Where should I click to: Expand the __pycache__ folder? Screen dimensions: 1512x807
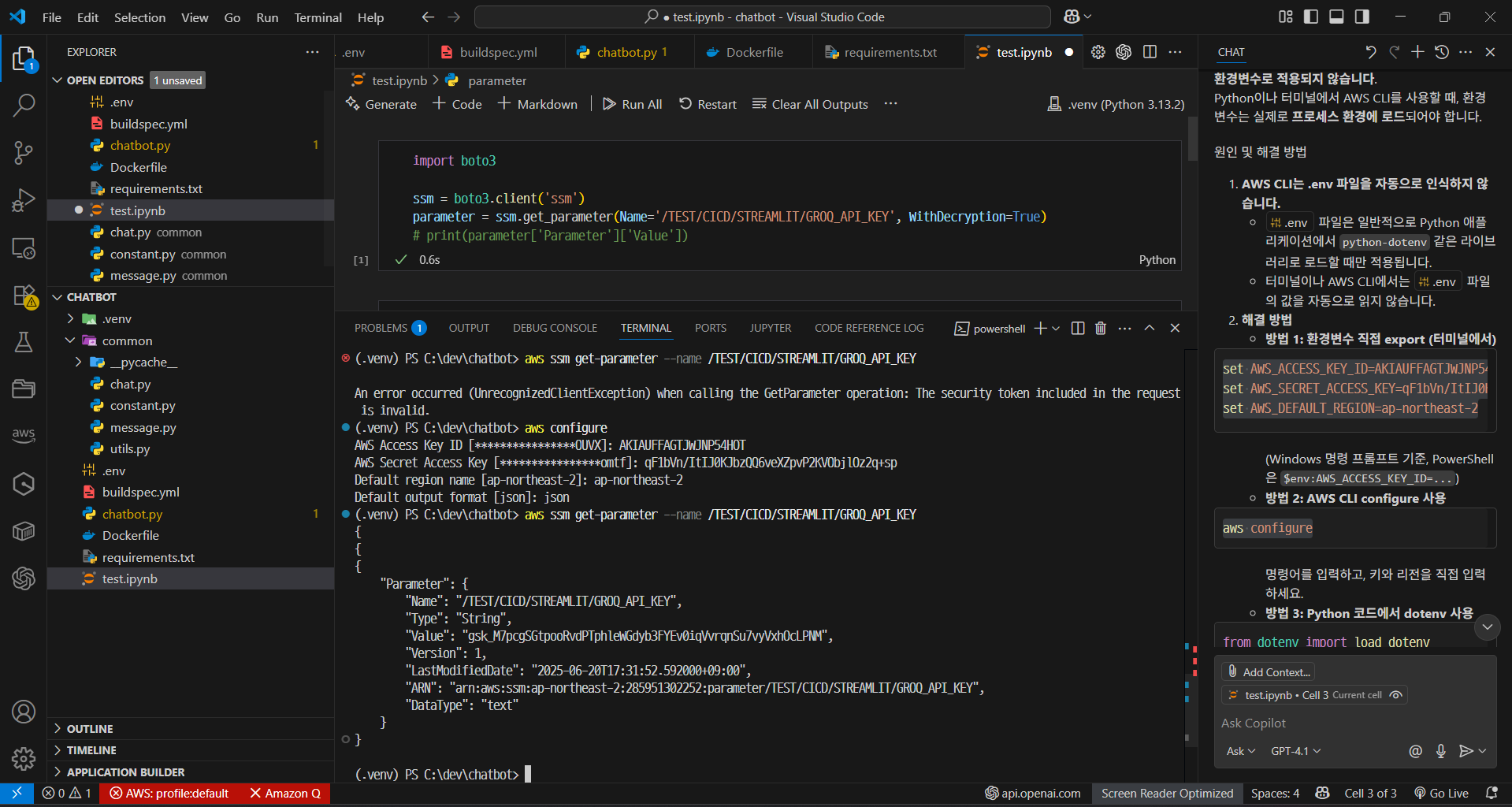click(78, 362)
